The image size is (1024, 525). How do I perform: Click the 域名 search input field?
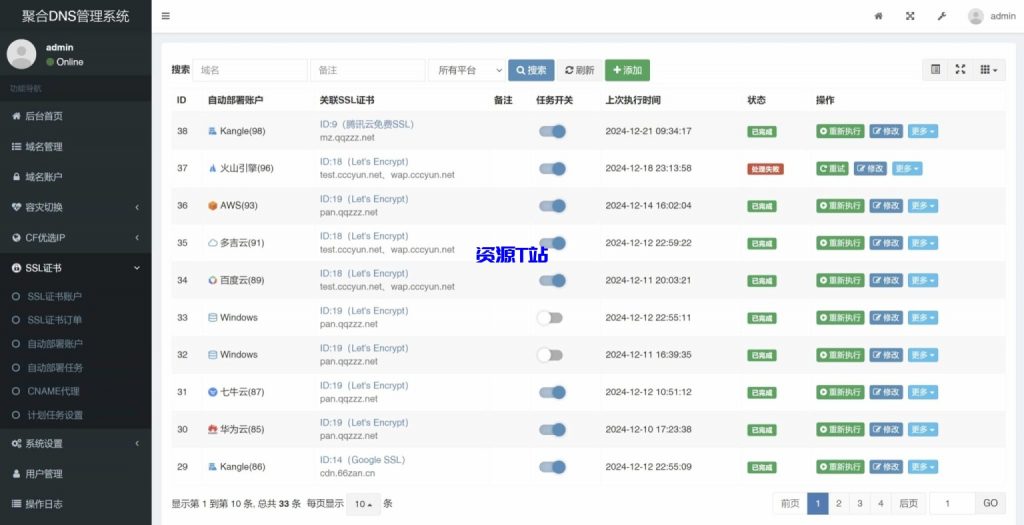pos(249,70)
